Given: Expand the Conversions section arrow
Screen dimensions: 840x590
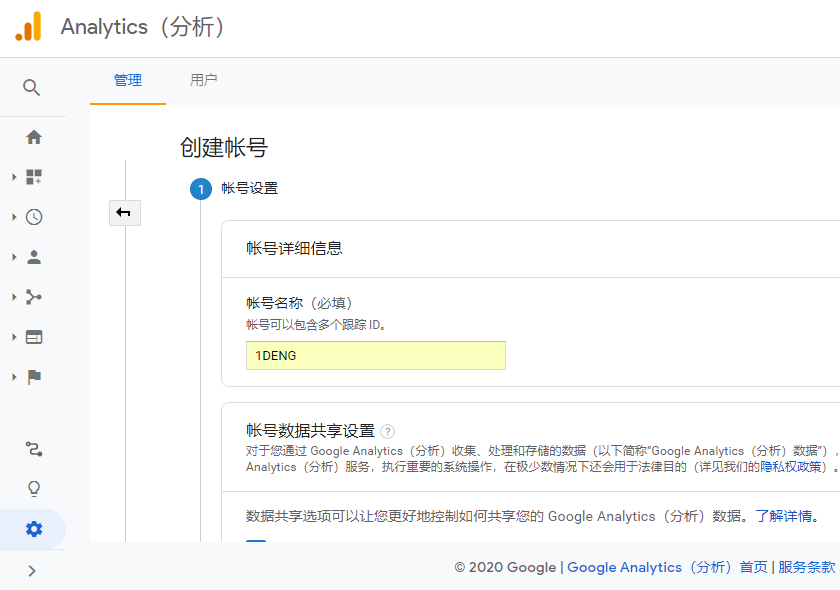Looking at the screenshot, I should 14,377.
